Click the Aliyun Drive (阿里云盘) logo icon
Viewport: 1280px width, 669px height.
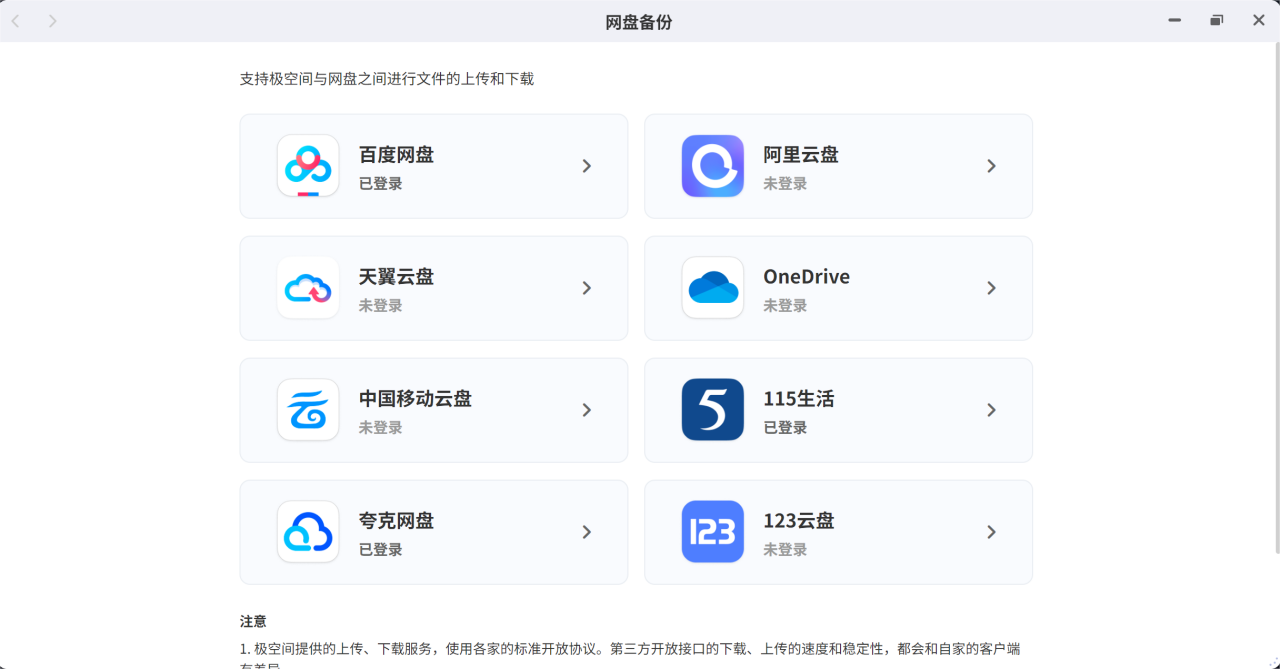[x=712, y=166]
